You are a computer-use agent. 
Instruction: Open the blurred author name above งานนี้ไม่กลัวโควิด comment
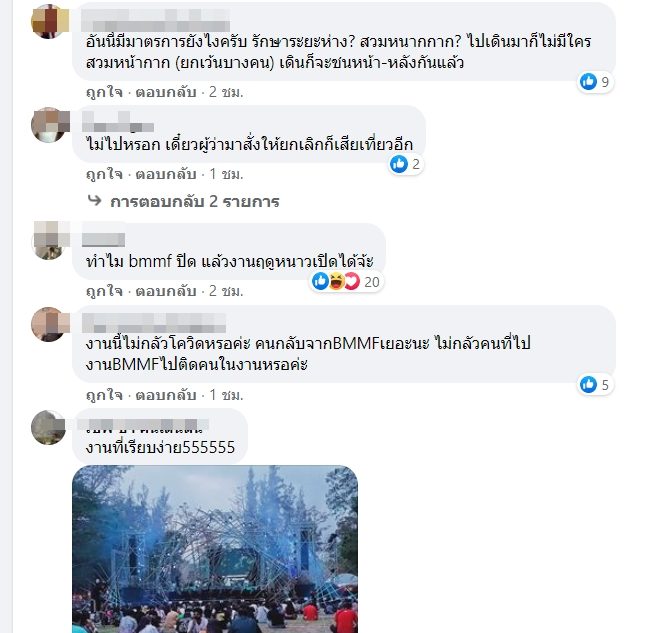tap(154, 323)
